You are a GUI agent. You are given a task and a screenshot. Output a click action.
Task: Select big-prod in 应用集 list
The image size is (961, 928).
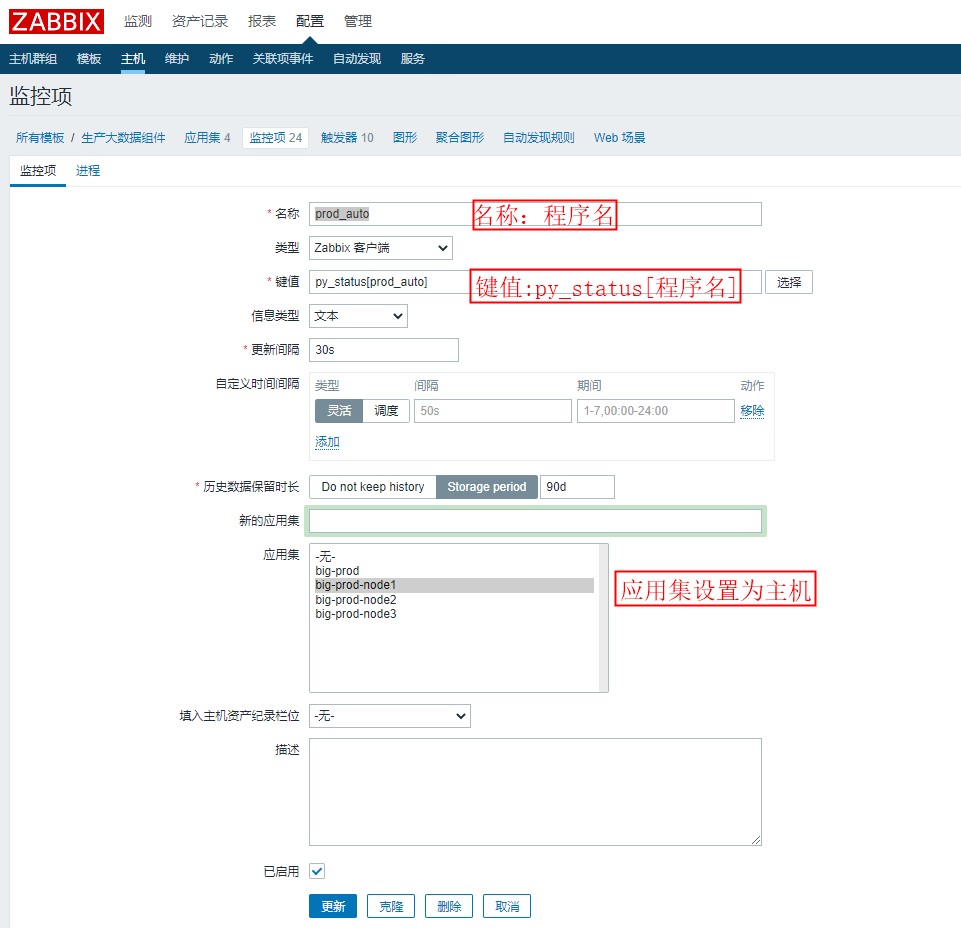454,571
